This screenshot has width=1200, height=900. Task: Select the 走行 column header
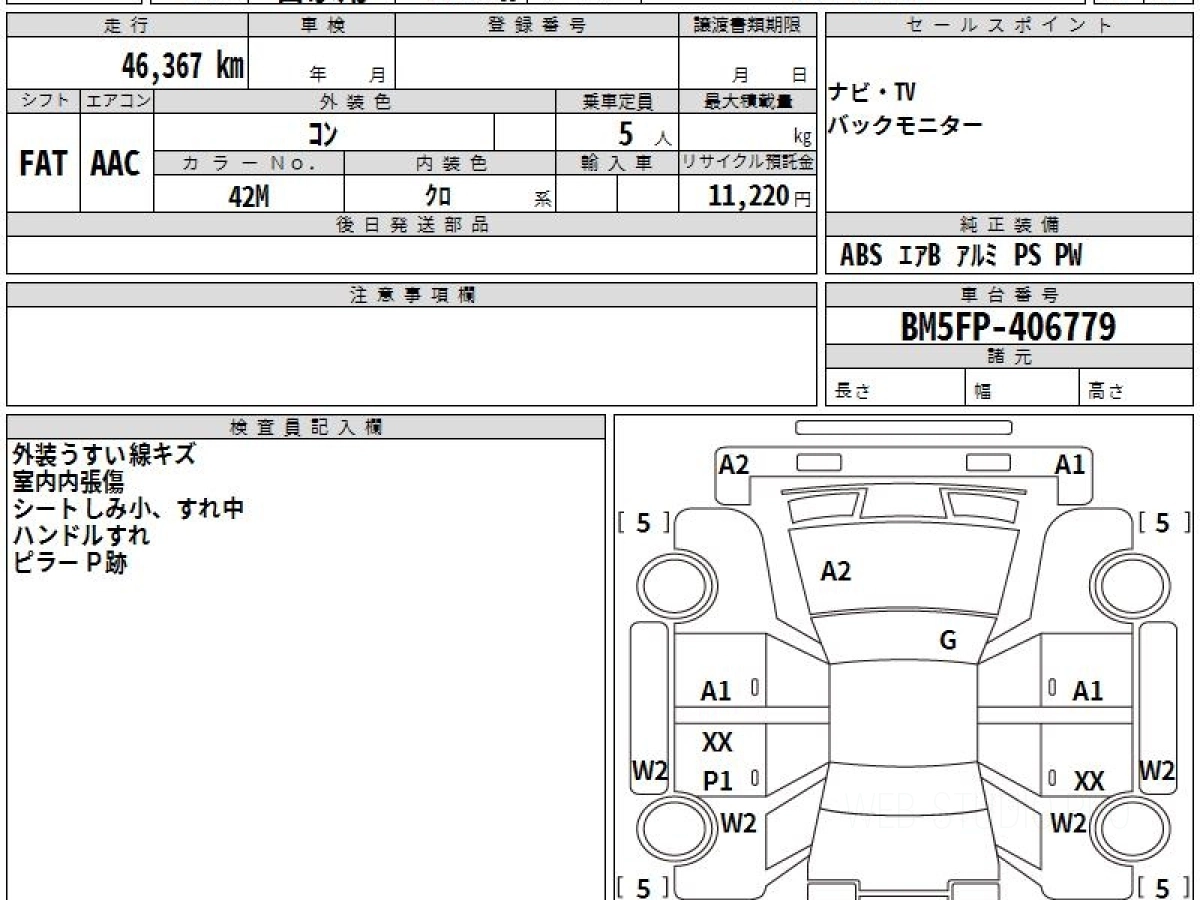tap(127, 26)
